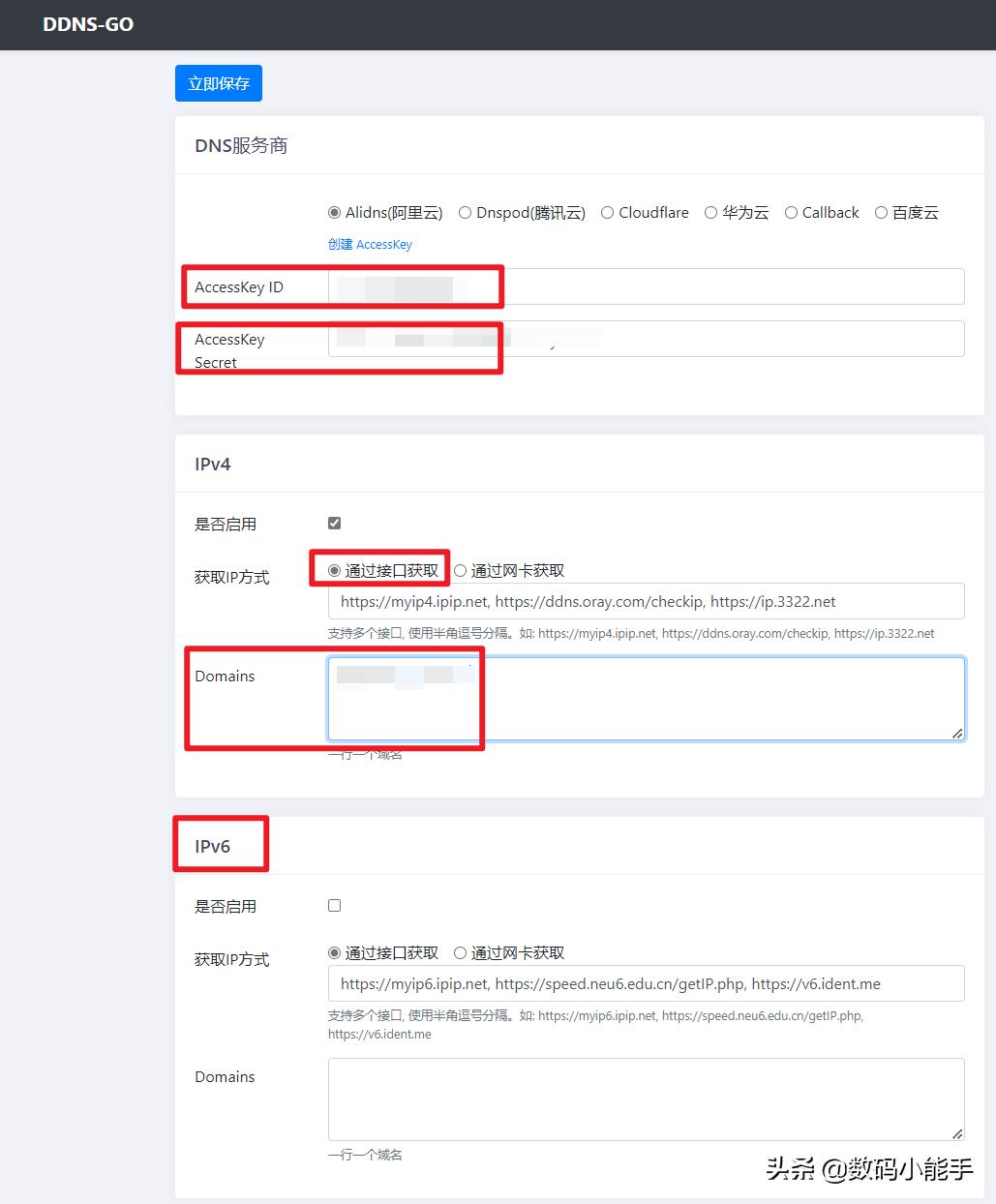996x1204 pixels.
Task: Click the AccessKey ID input field
Action: point(581,286)
